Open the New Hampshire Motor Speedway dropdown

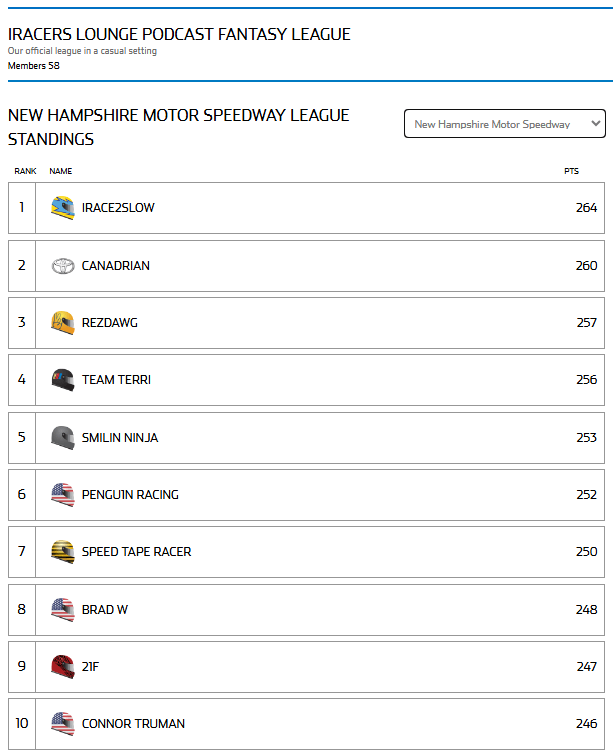(504, 124)
